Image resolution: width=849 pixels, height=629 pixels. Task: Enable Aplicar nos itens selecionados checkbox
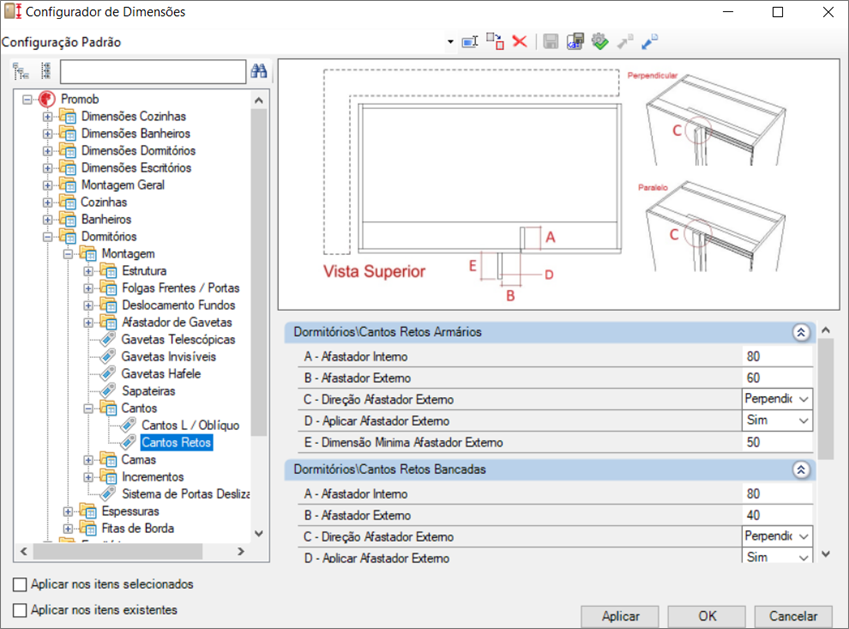coord(20,584)
